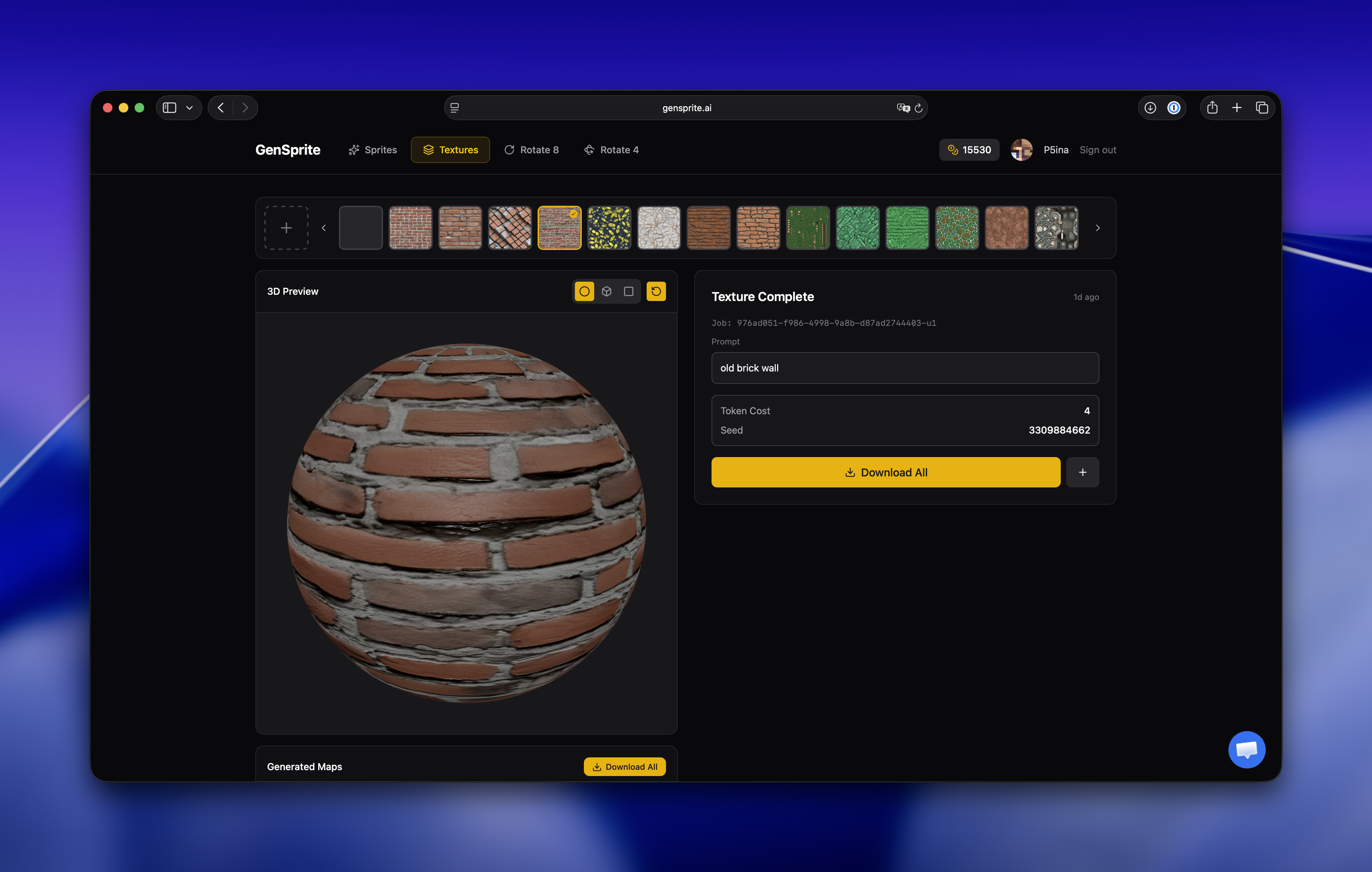This screenshot has height=872, width=1372.
Task: Reload the page in address bar
Action: 919,108
